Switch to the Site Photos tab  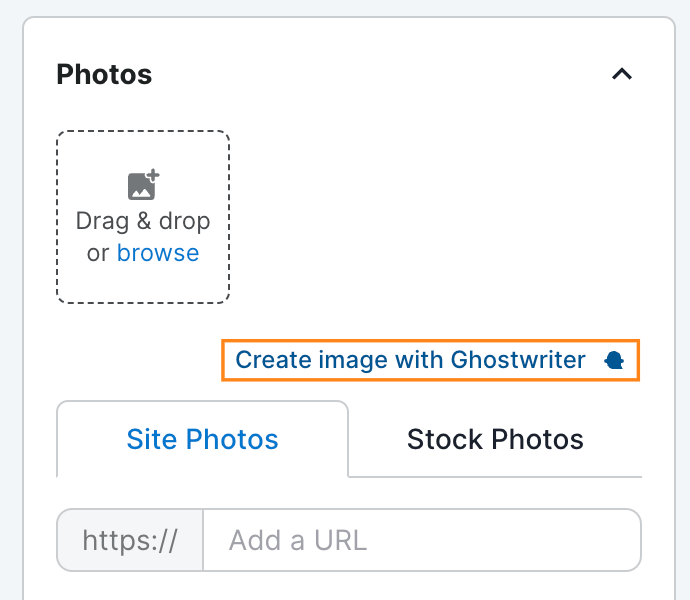pos(202,439)
